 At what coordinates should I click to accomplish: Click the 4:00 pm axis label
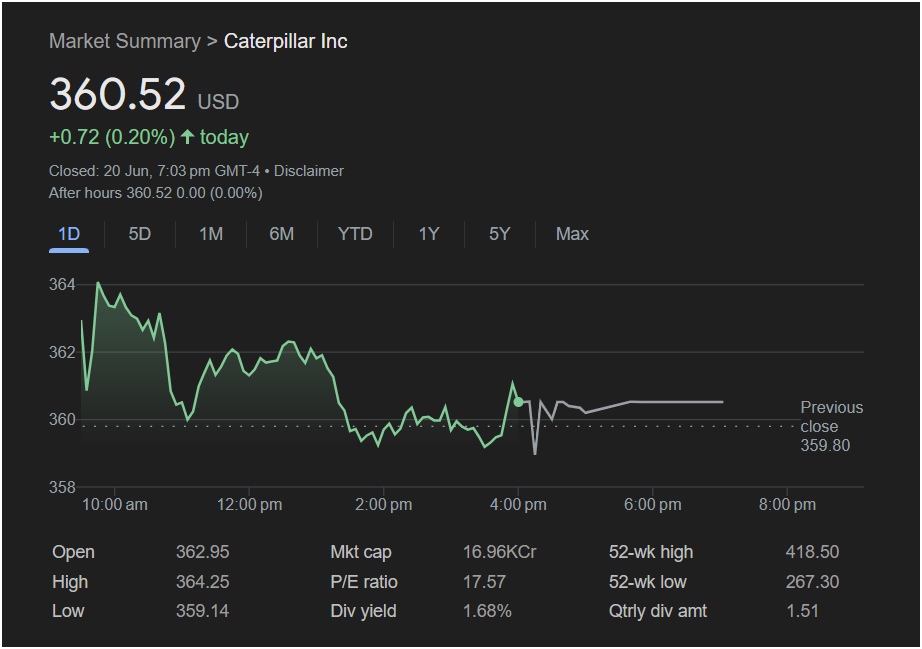click(518, 504)
